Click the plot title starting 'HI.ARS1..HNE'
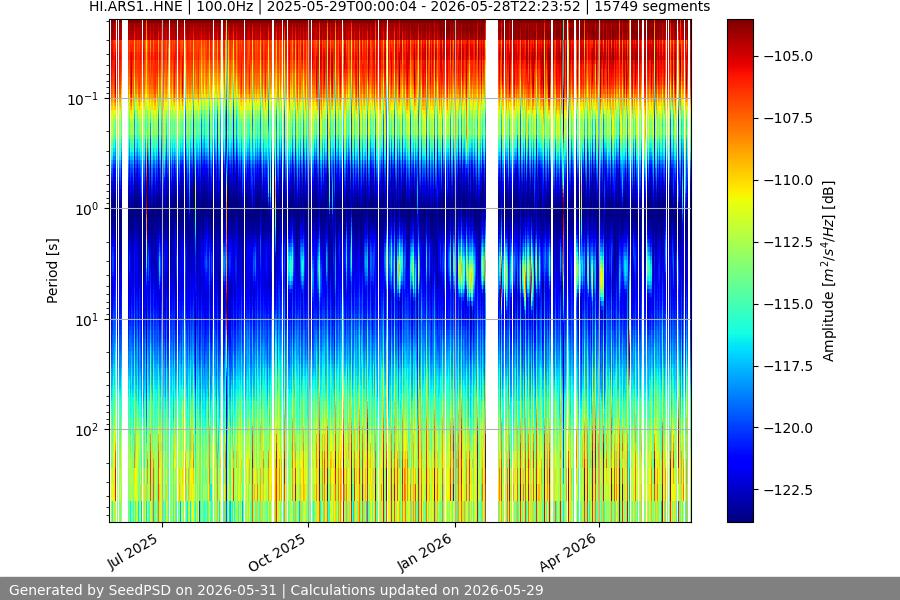This screenshot has height=600, width=900. (399, 7)
